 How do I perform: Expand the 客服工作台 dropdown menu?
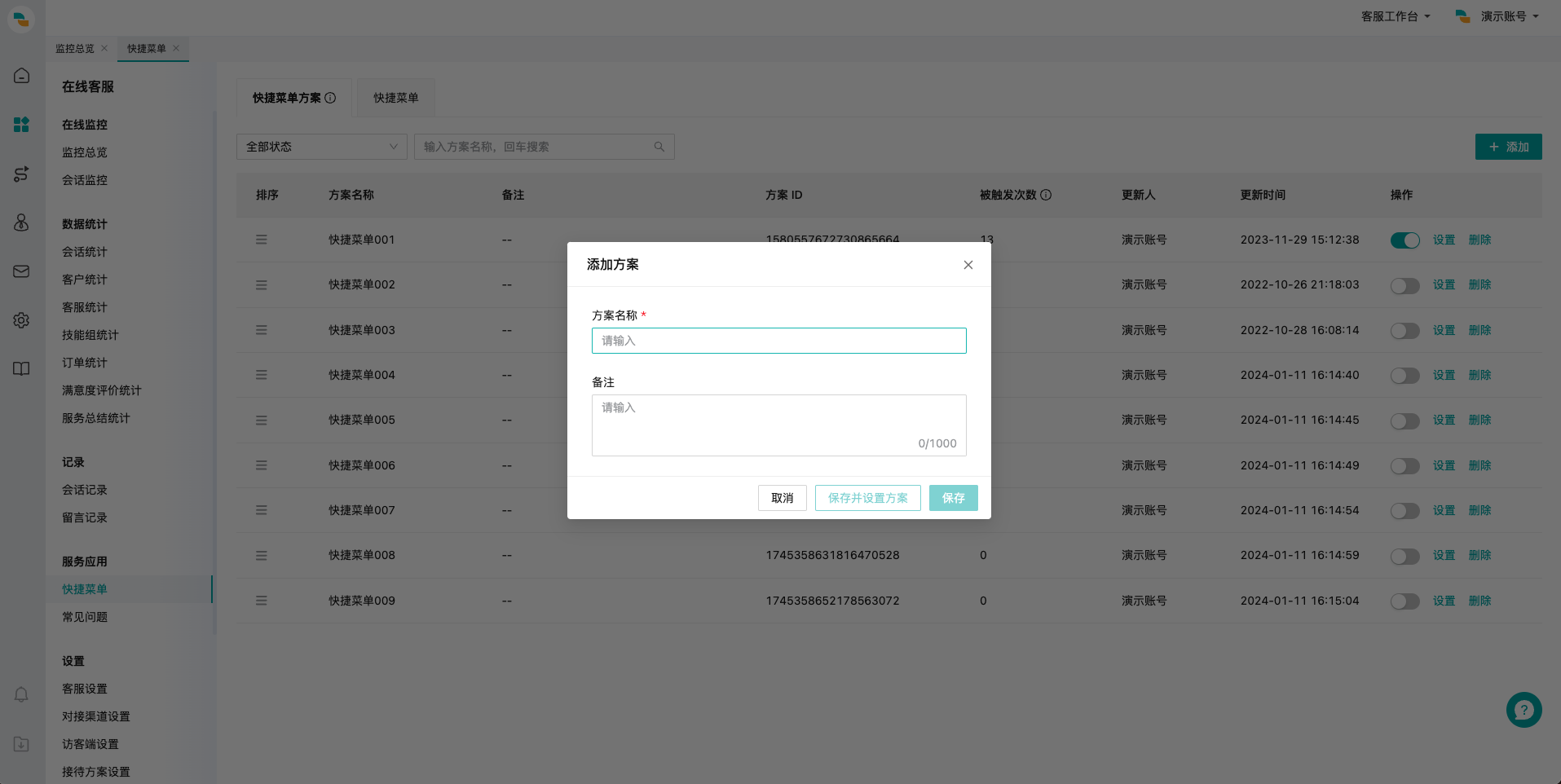pyautogui.click(x=1396, y=16)
